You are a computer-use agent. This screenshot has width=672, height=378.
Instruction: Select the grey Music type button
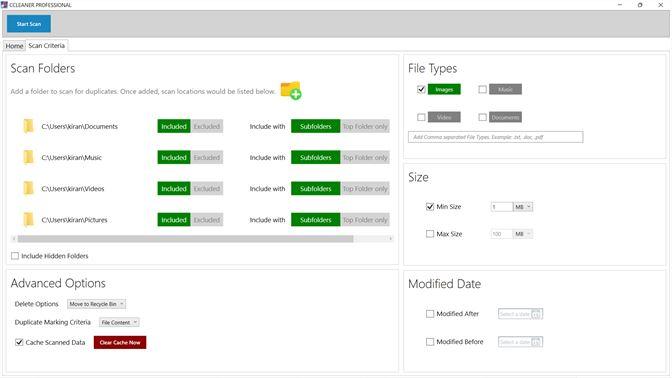coord(506,89)
